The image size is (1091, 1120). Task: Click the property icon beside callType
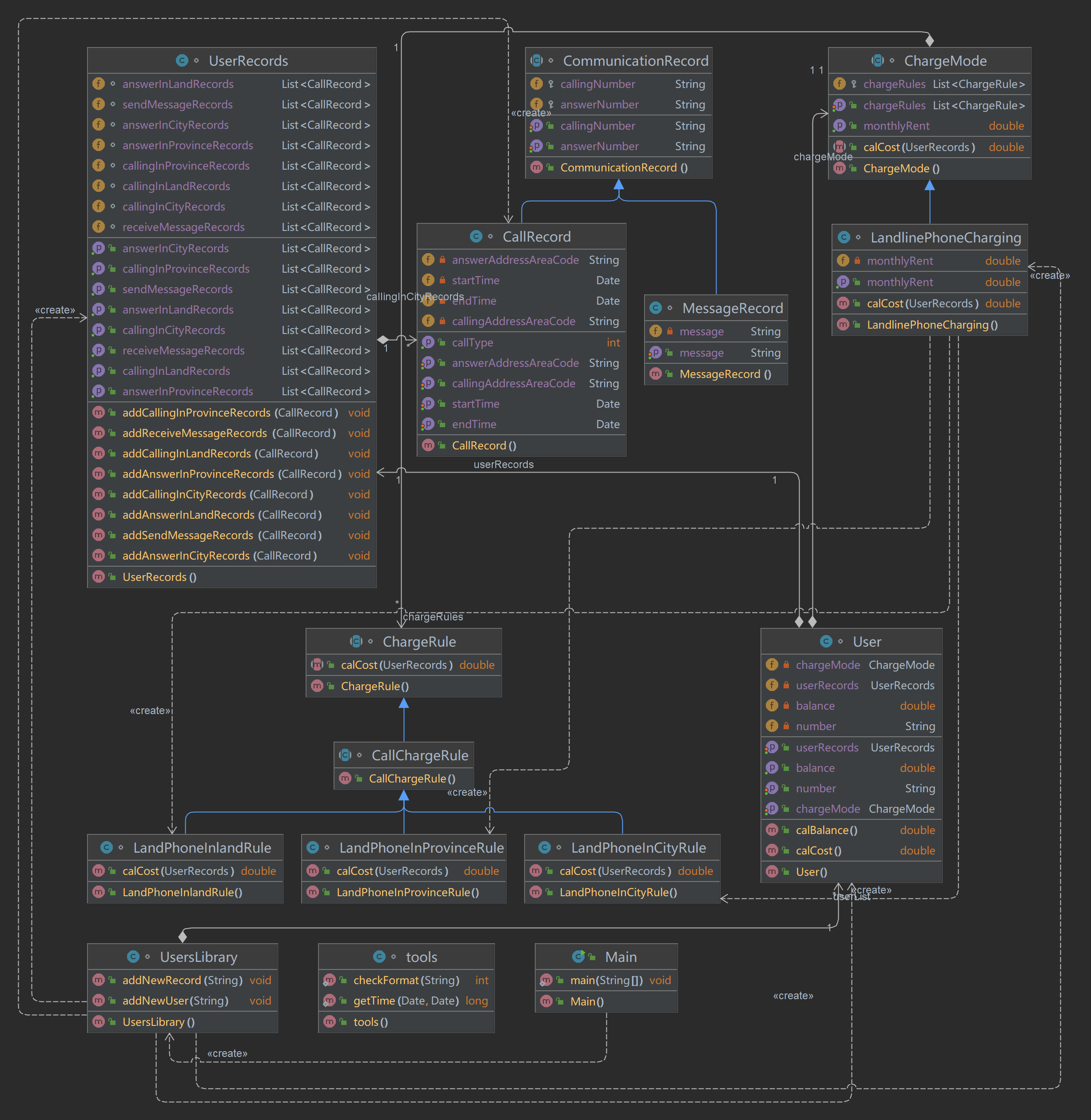pos(428,342)
